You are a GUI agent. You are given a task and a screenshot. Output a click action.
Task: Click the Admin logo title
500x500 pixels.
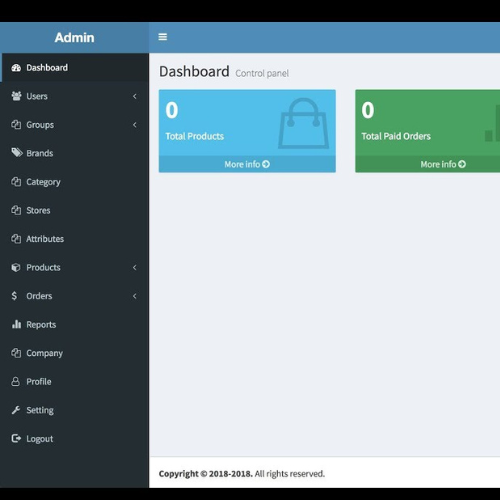click(x=74, y=37)
